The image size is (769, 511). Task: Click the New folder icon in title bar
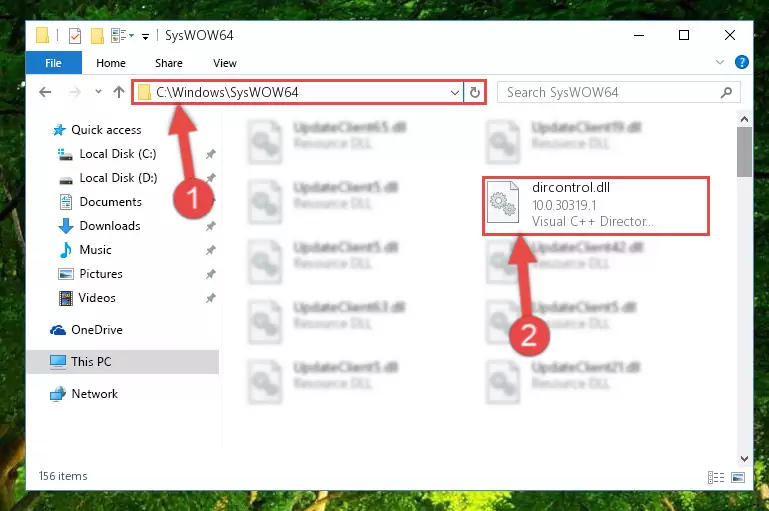[x=97, y=36]
